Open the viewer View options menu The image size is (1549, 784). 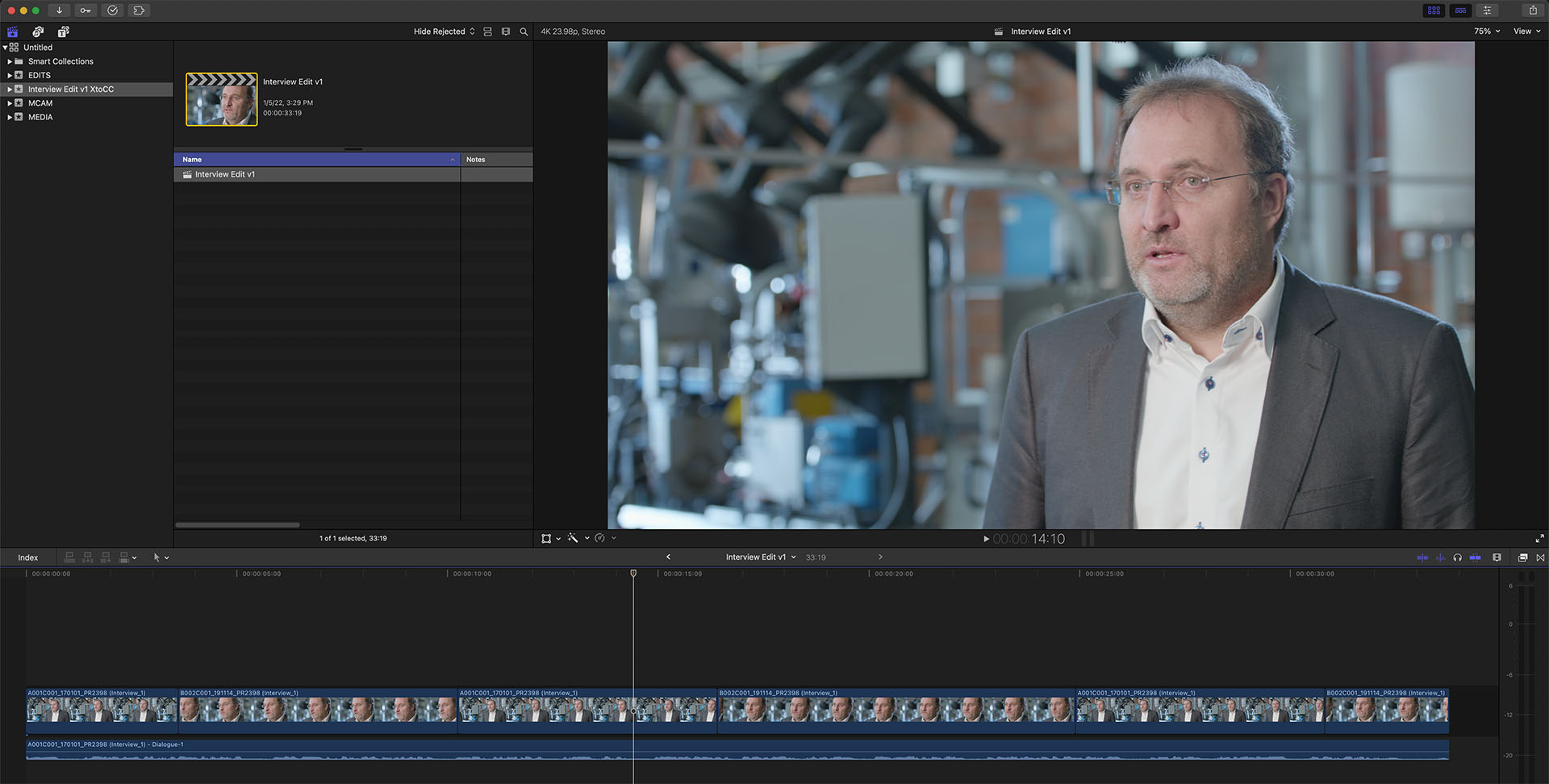pyautogui.click(x=1526, y=31)
